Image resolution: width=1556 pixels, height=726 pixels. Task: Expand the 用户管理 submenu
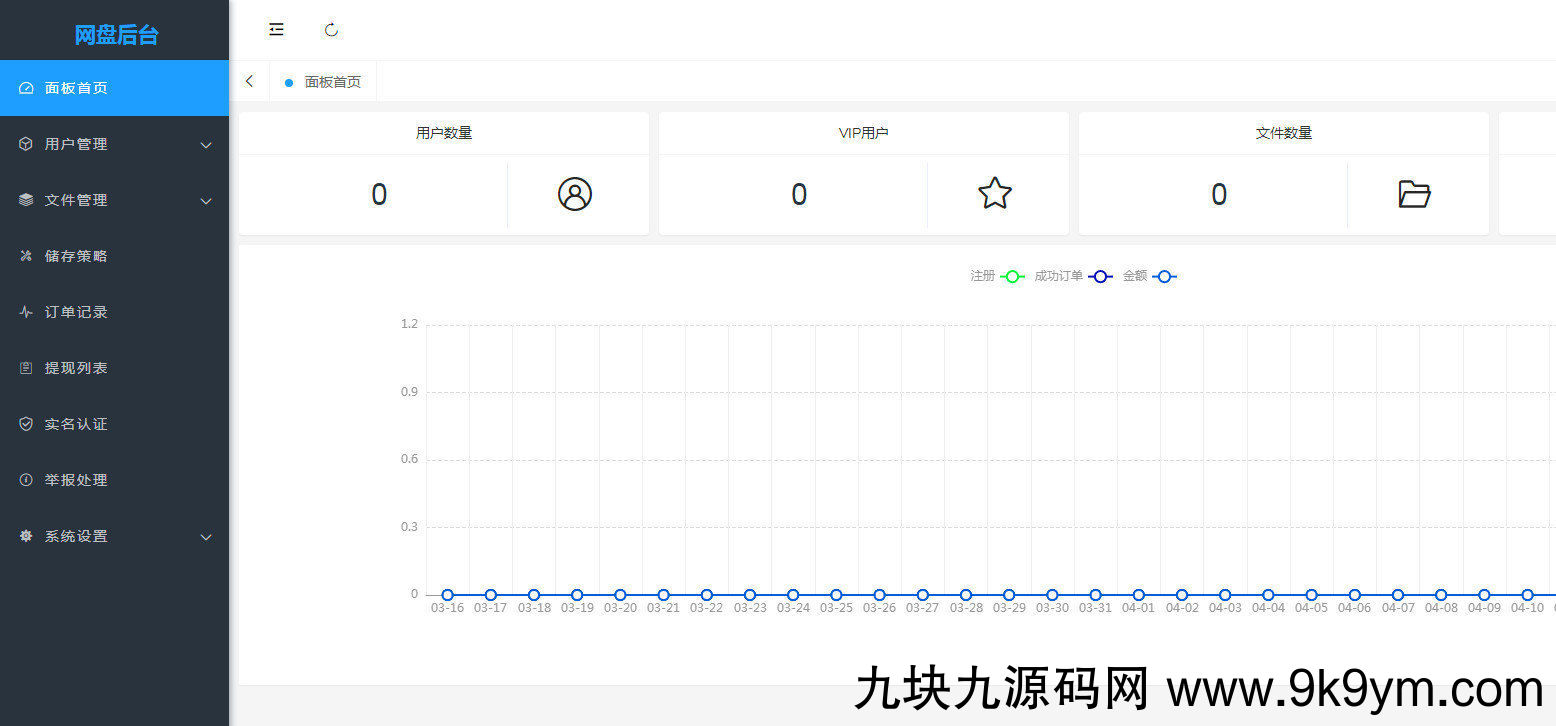206,145
